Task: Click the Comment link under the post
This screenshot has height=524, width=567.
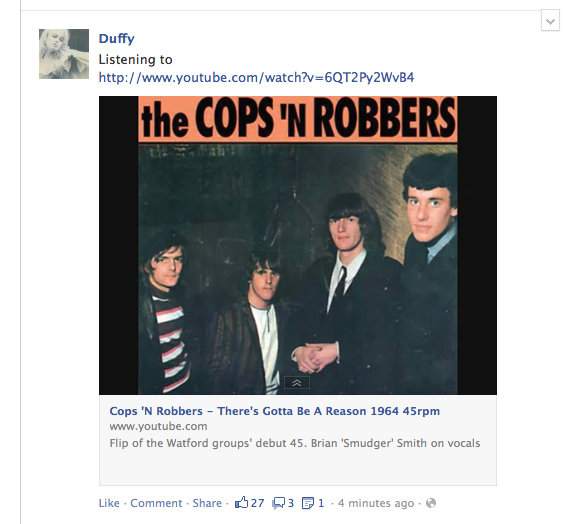Action: 156,503
